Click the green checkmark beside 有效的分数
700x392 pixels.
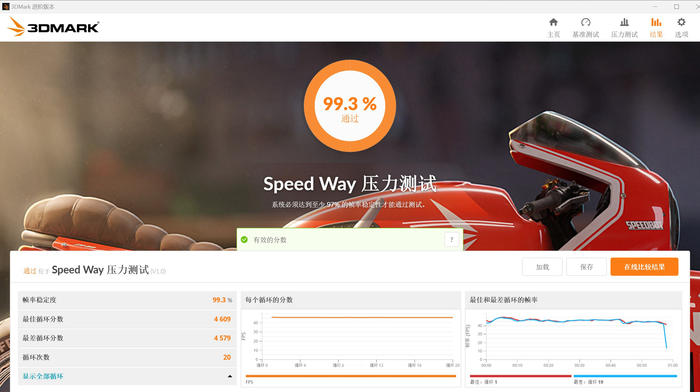[244, 240]
